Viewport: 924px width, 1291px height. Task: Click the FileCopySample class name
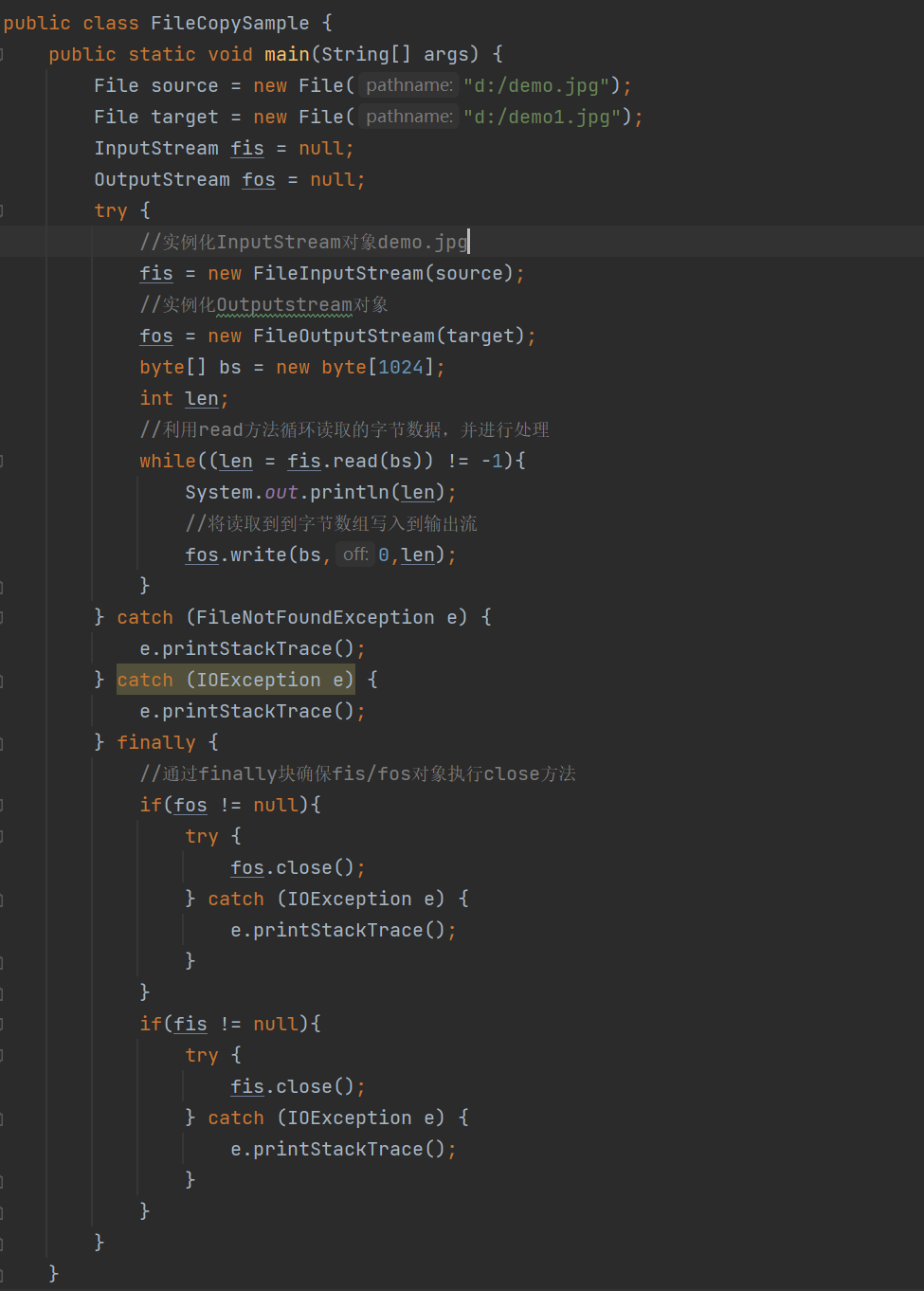(x=229, y=23)
